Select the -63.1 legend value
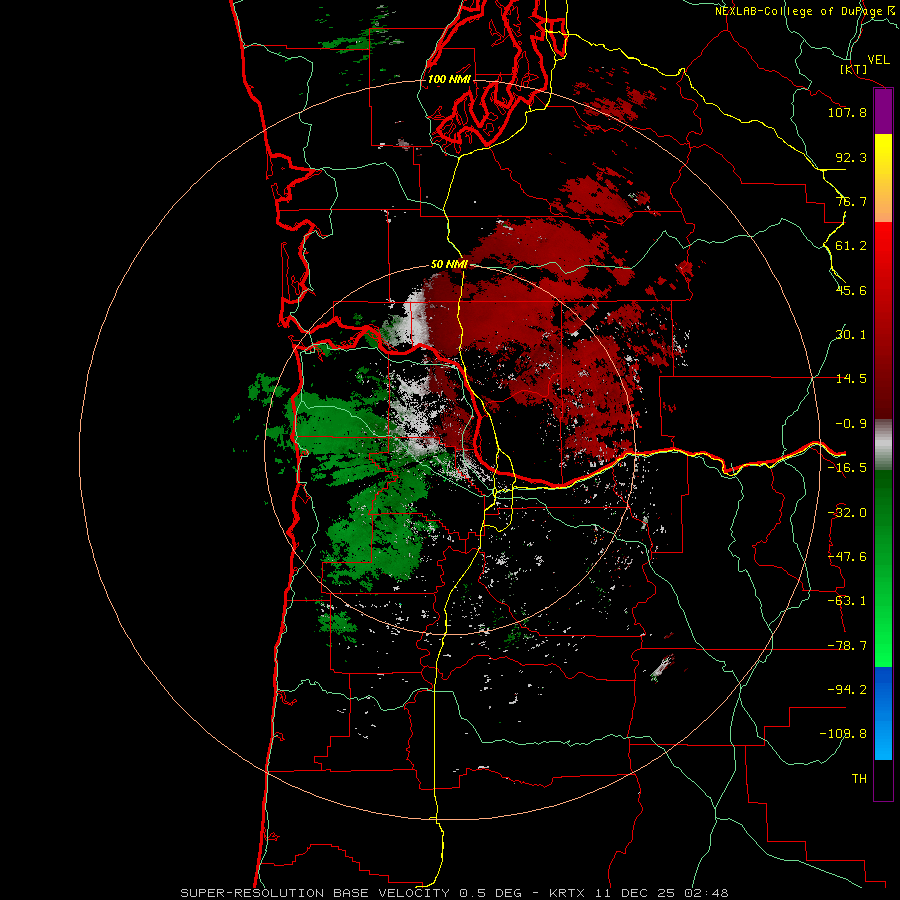This screenshot has width=900, height=900. tap(847, 601)
